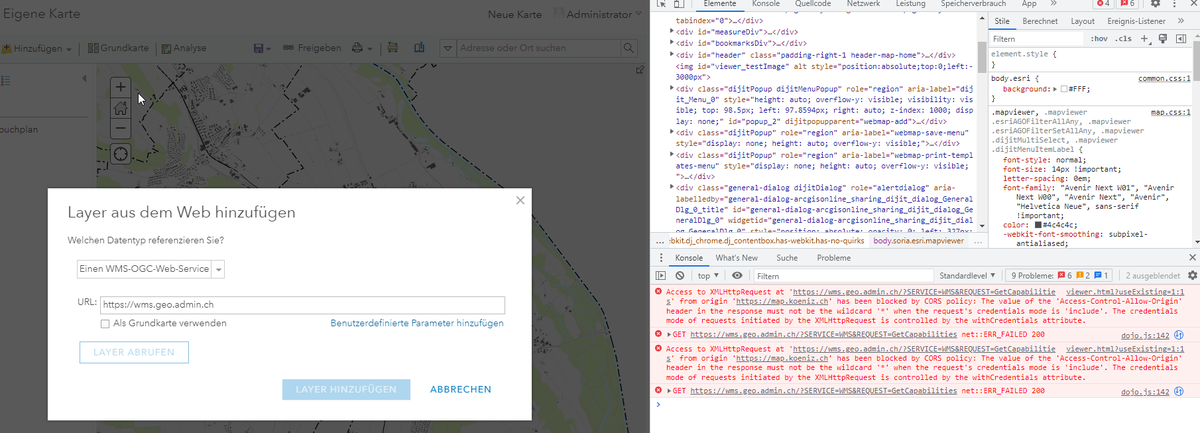The image size is (1200, 433).
Task: Clear the console with the ban icon
Action: (x=679, y=275)
